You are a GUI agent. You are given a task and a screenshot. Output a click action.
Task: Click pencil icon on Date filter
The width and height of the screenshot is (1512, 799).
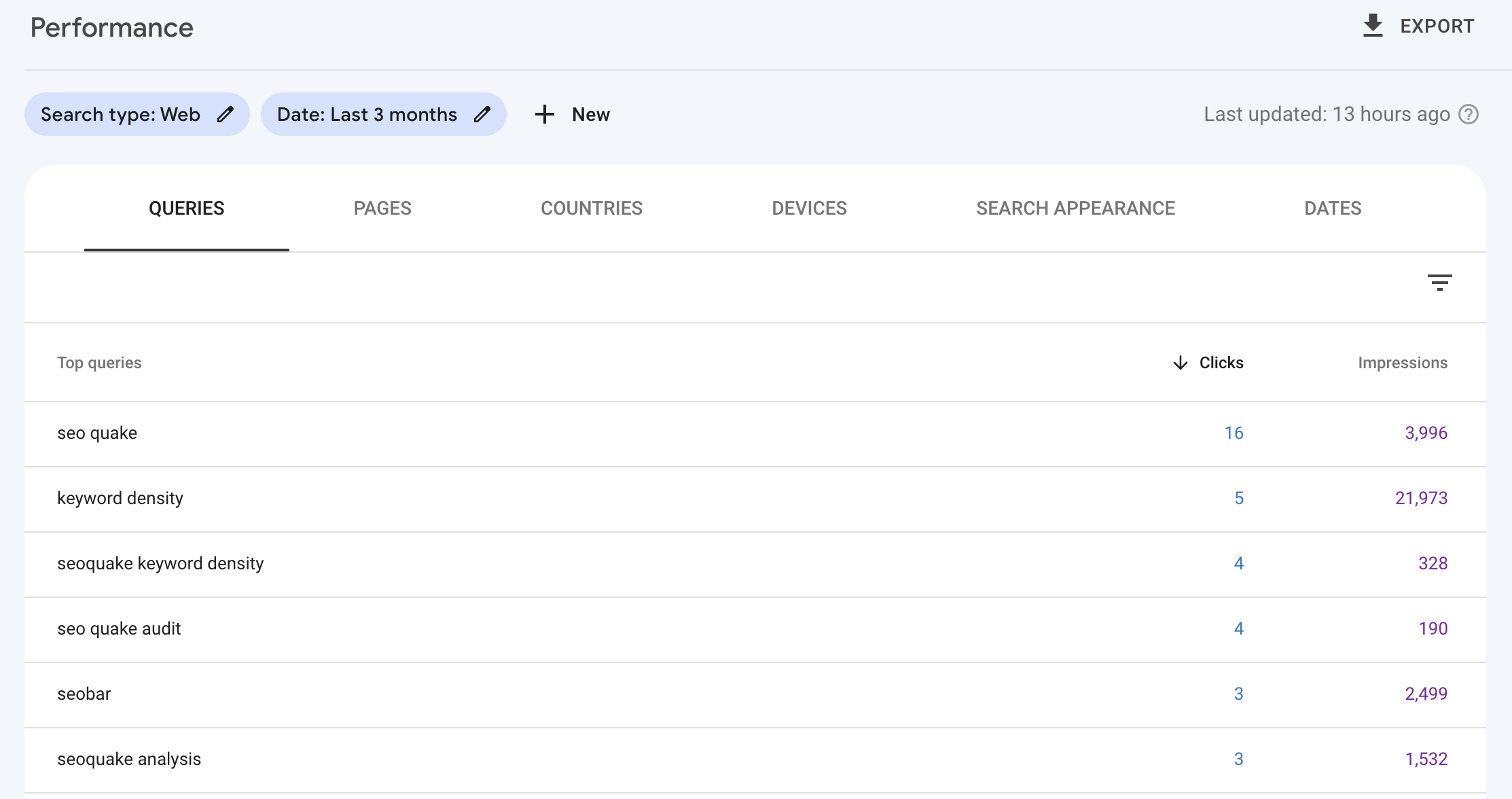tap(482, 114)
